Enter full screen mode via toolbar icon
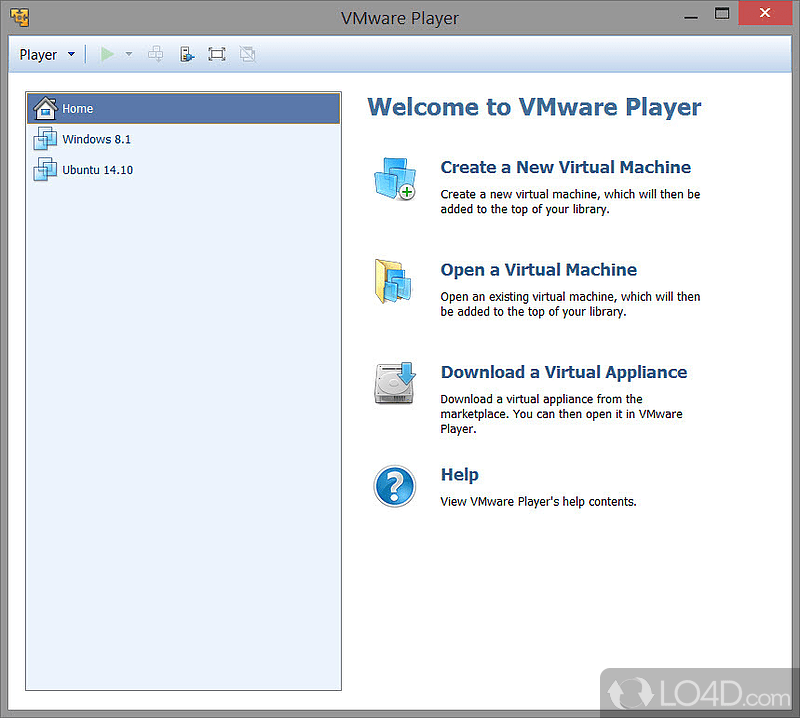The width and height of the screenshot is (800, 718). coord(217,54)
